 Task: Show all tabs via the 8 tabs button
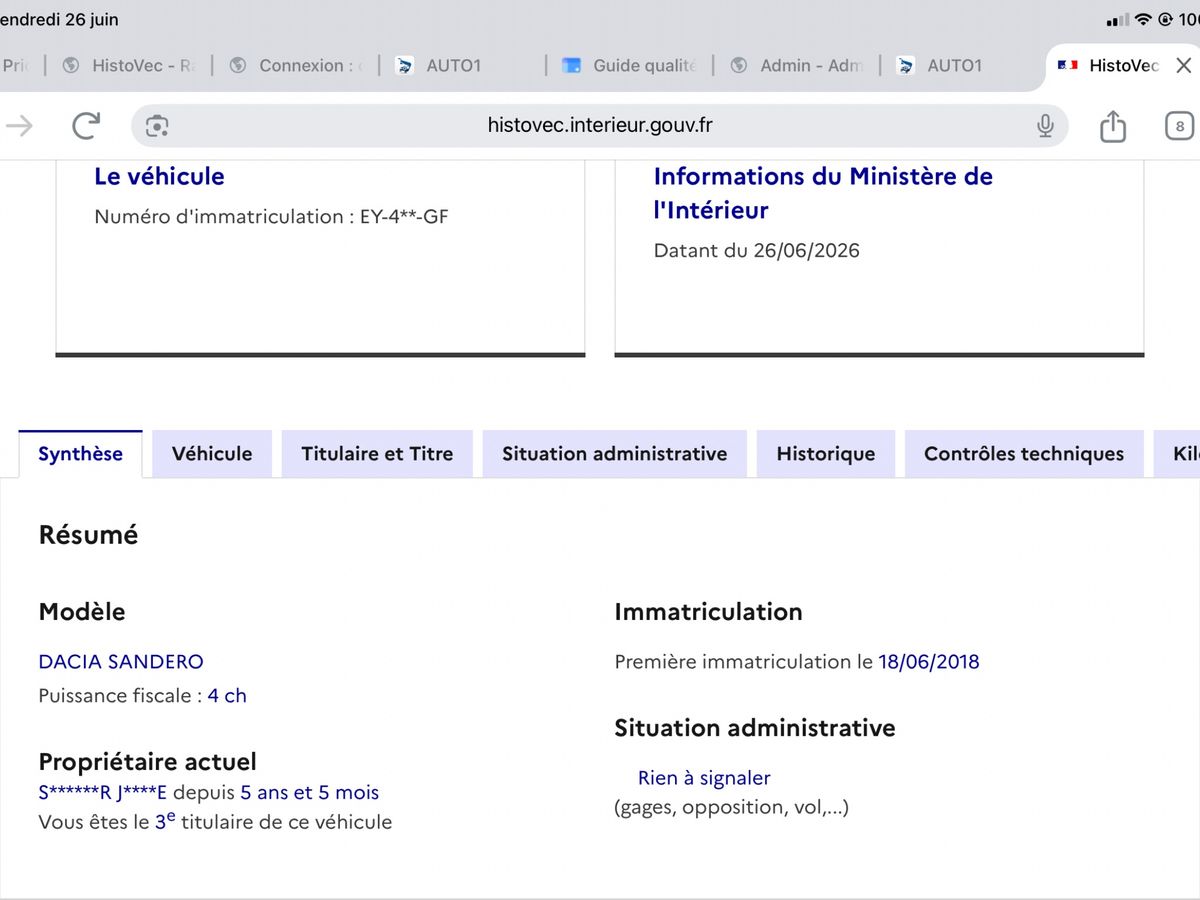coord(1180,126)
